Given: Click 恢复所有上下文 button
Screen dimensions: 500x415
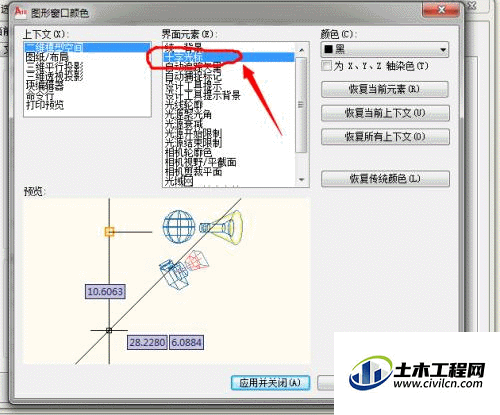Looking at the screenshot, I should point(385,137).
